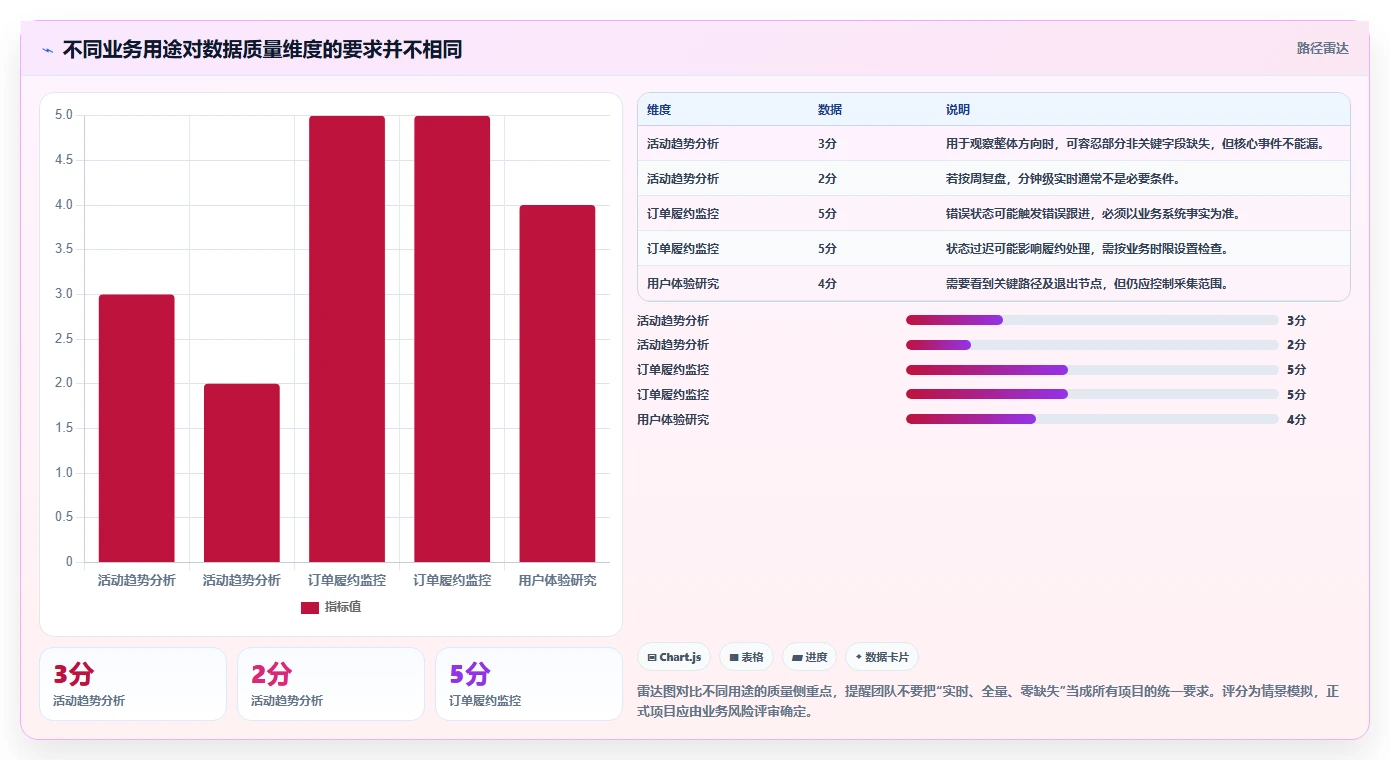This screenshot has width=1390, height=760.
Task: Select the 进度 tag
Action: coord(809,657)
